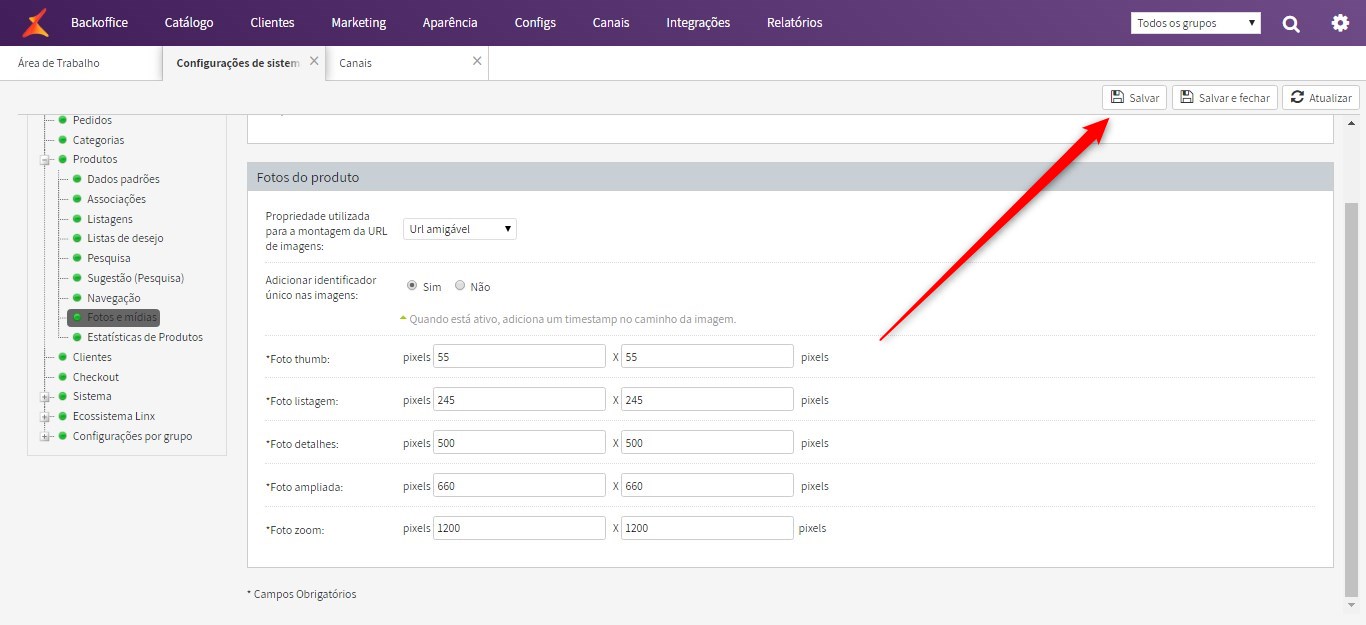This screenshot has height=625, width=1366.
Task: Select Pesquisa tree item
Action: click(x=109, y=258)
